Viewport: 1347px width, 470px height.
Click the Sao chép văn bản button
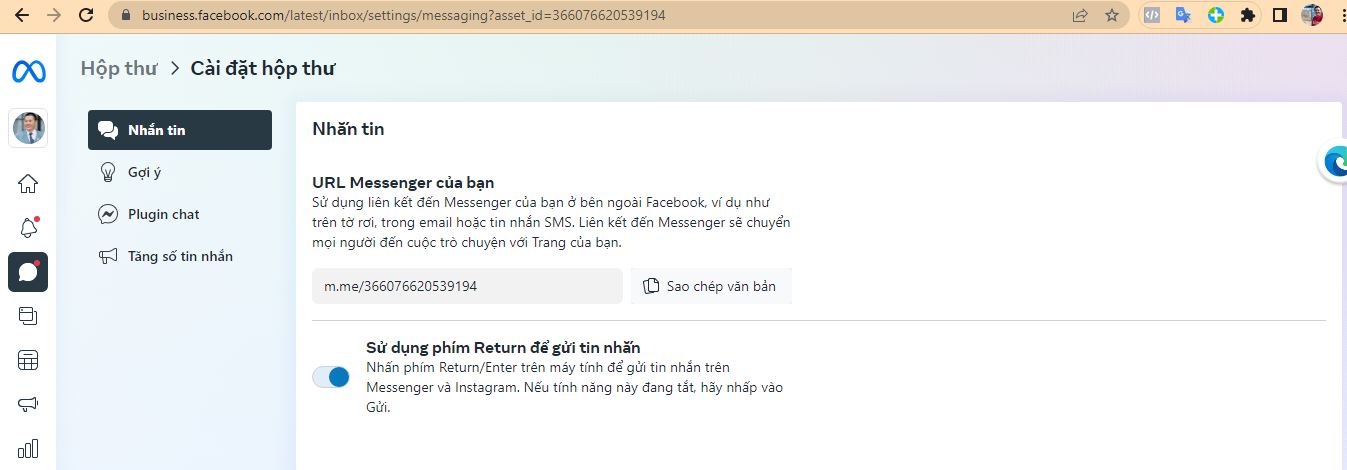pos(710,286)
